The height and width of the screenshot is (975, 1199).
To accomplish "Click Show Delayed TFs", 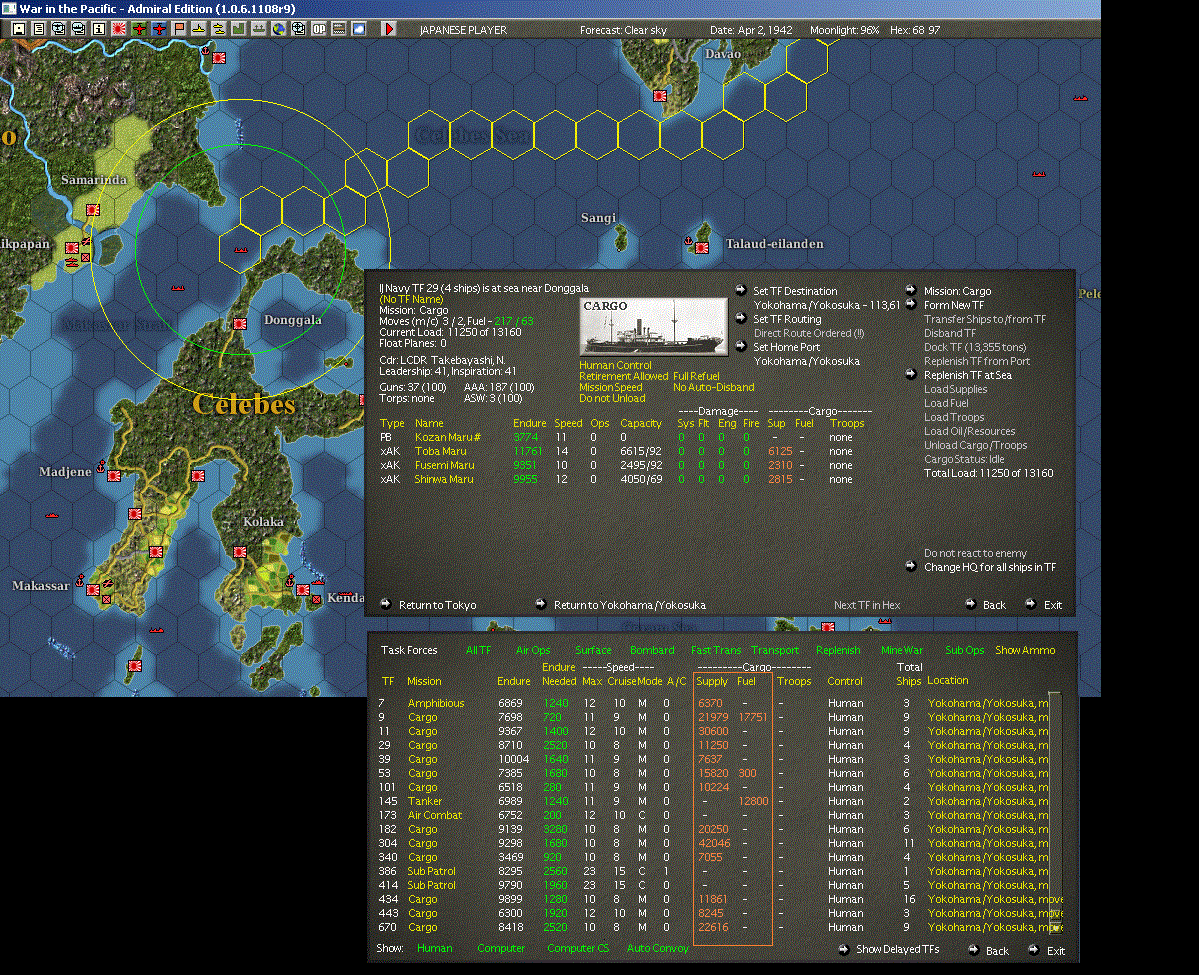I will pos(897,949).
